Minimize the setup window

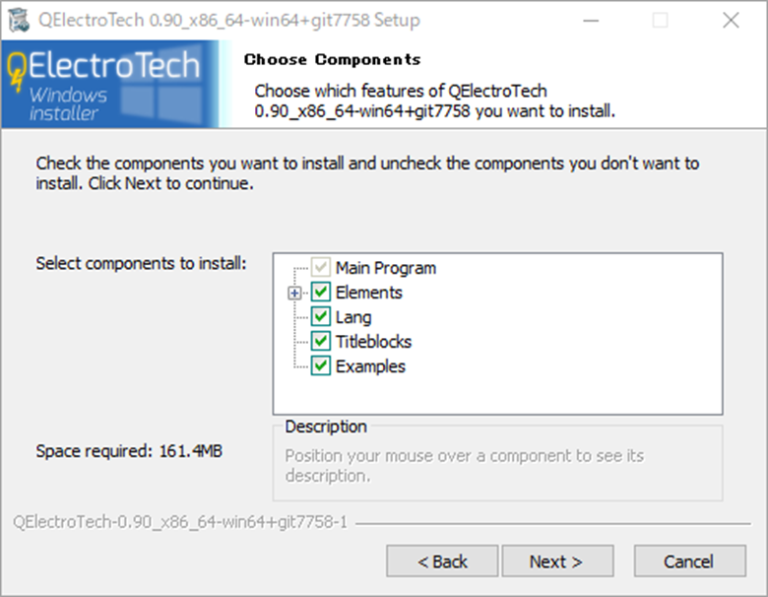(590, 20)
